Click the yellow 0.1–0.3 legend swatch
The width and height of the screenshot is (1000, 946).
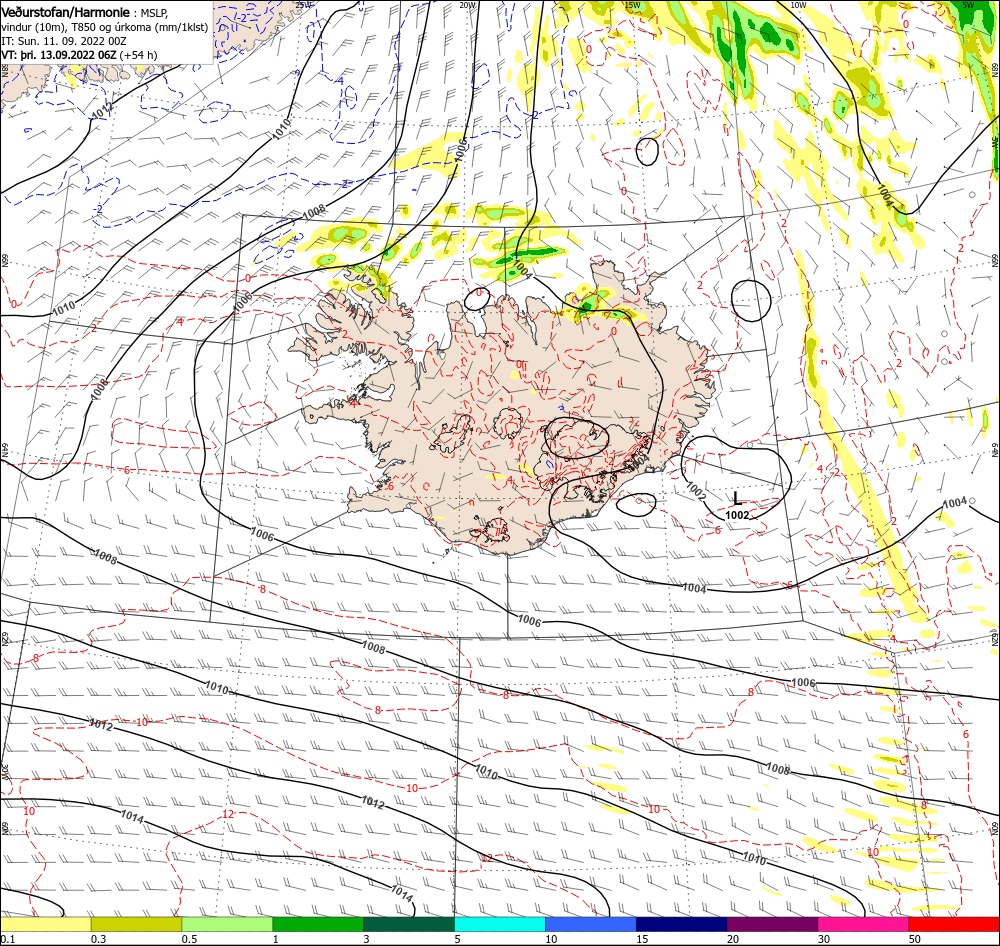click(45, 924)
